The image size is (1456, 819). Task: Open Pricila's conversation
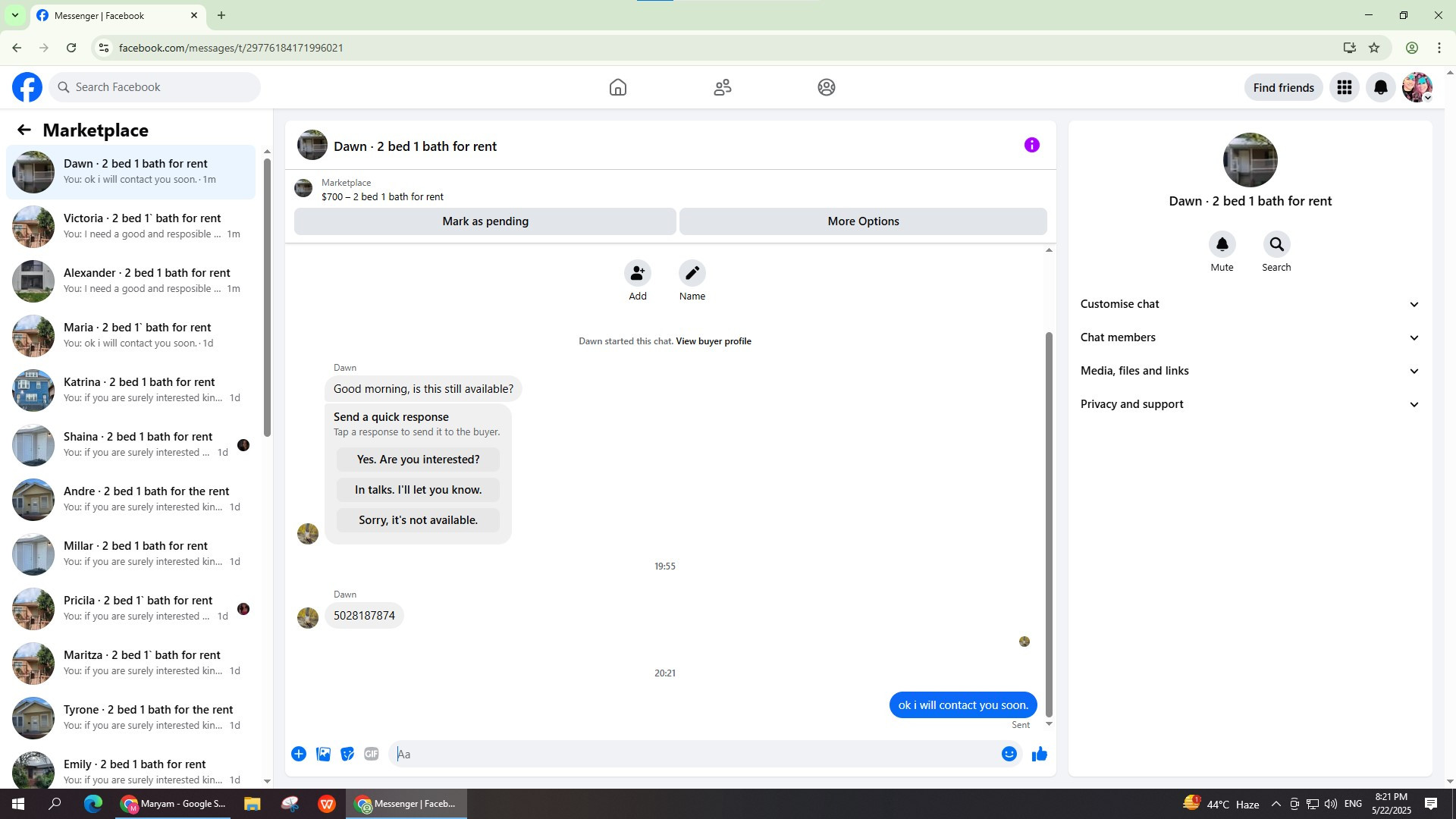tap(130, 609)
